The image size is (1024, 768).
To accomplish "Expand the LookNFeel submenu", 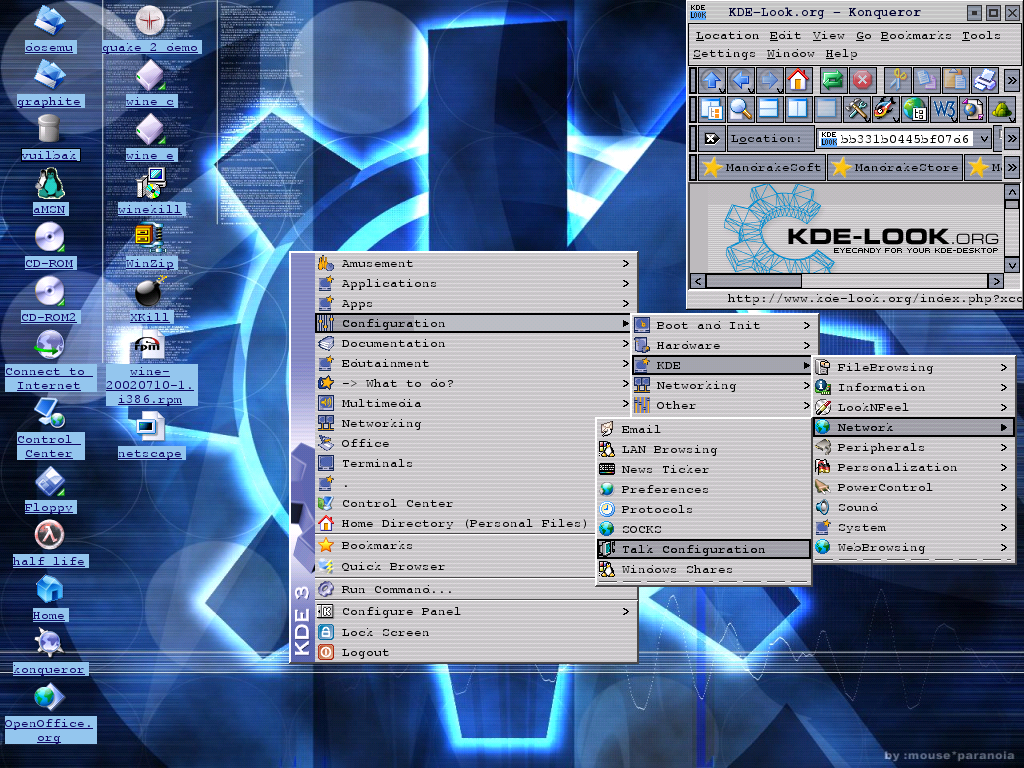I will tap(914, 408).
